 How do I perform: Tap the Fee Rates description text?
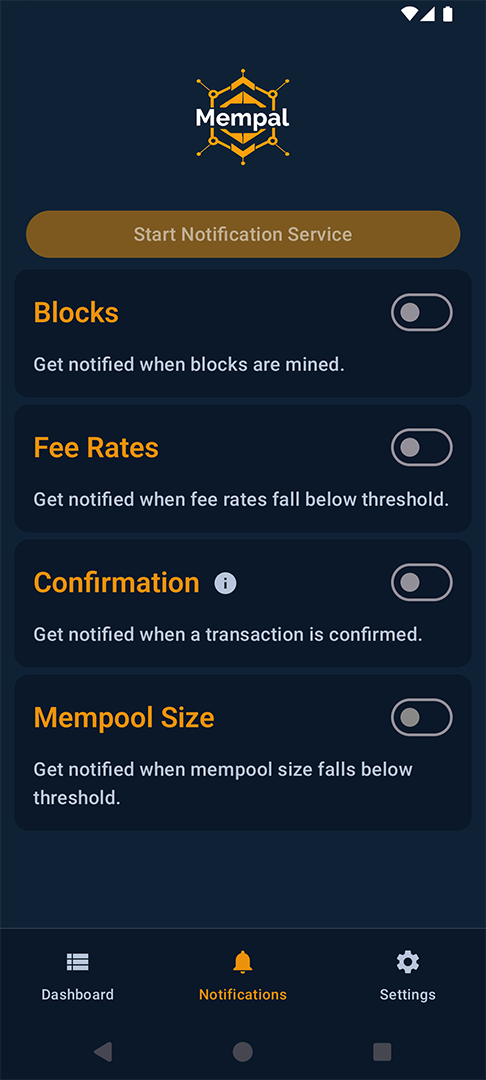[241, 499]
